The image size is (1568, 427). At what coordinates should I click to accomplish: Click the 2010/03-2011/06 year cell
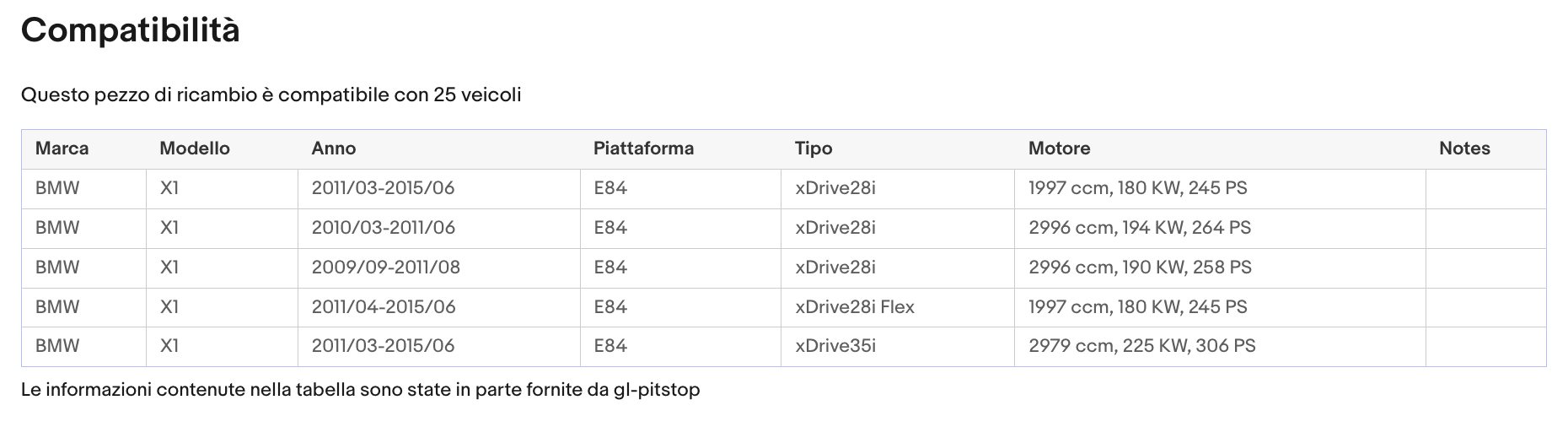click(x=384, y=228)
